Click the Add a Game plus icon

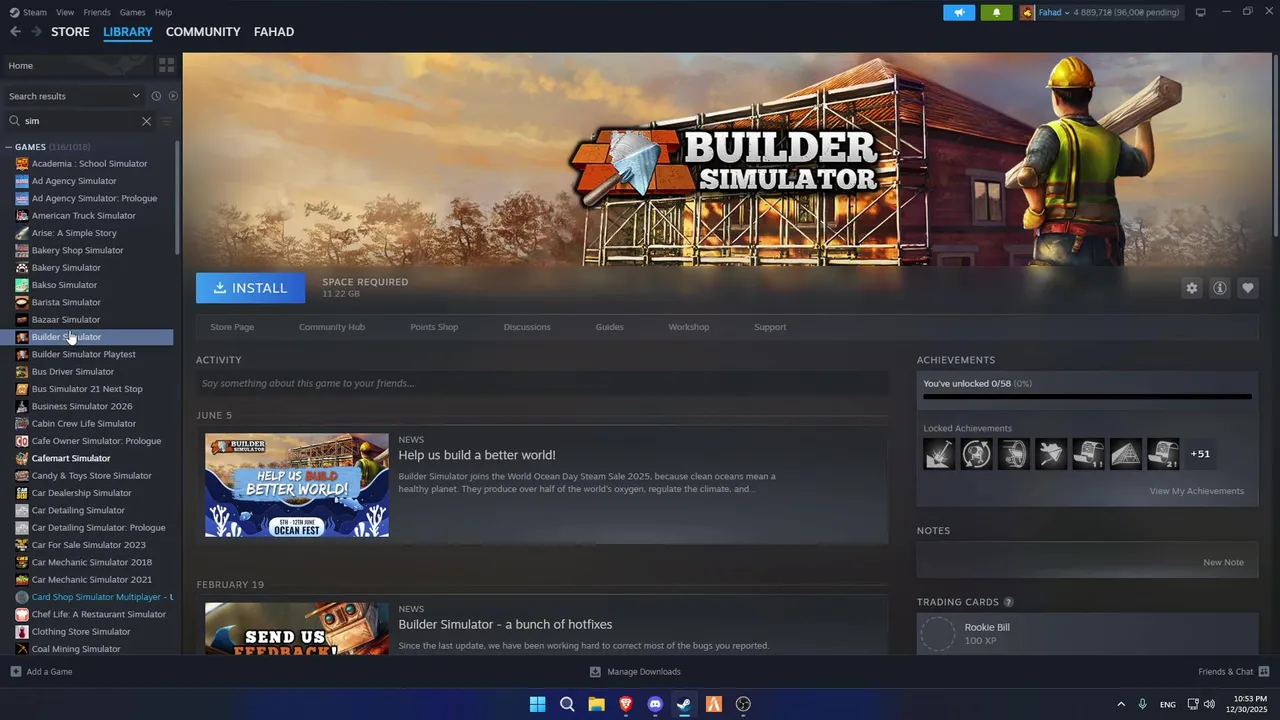click(x=15, y=672)
